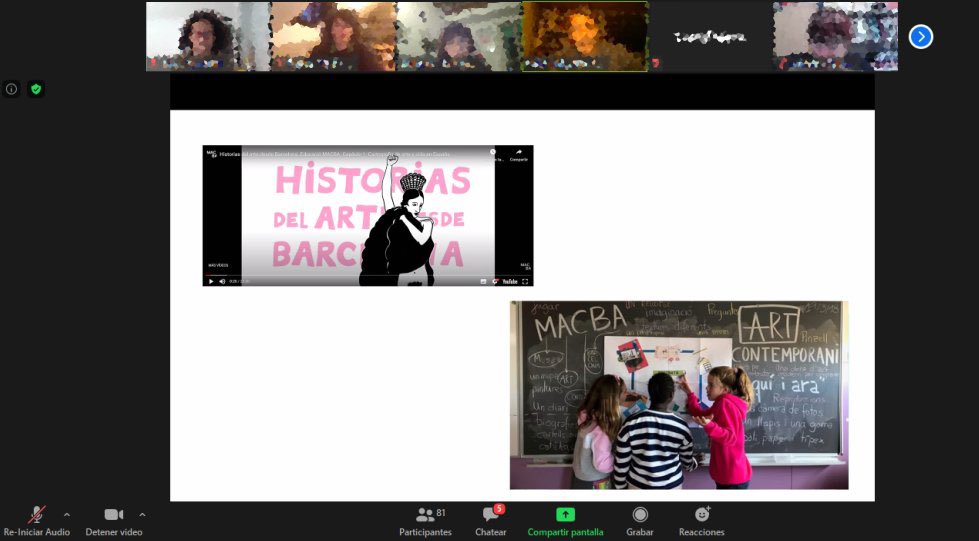Select the highlighted active speaker thumbnail
This screenshot has width=979, height=541.
(585, 36)
